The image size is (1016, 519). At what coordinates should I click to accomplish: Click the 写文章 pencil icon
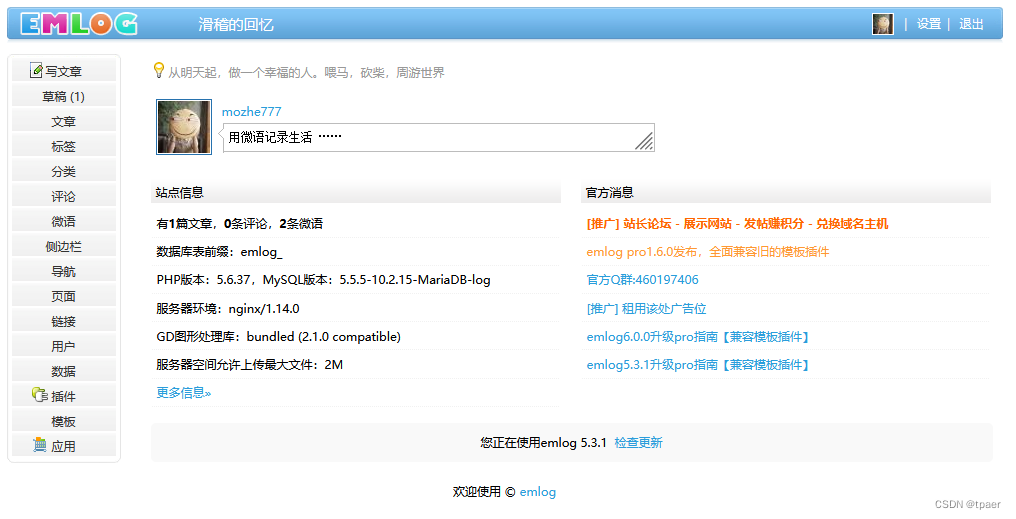tap(36, 71)
